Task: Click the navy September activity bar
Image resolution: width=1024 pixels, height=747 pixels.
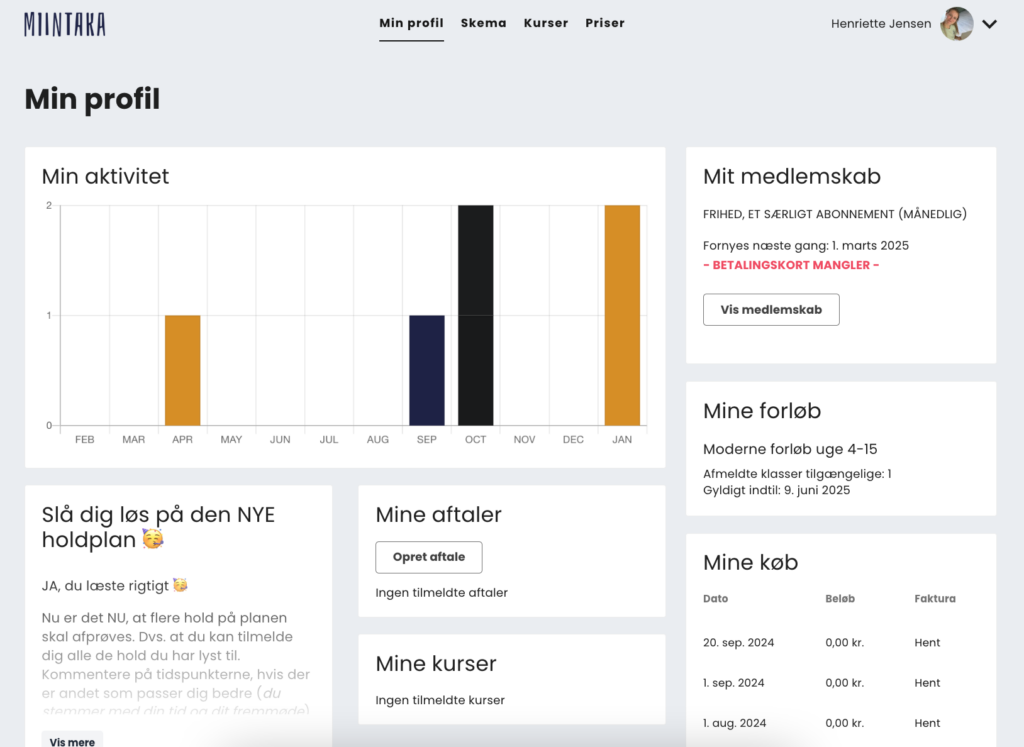Action: pyautogui.click(x=427, y=370)
